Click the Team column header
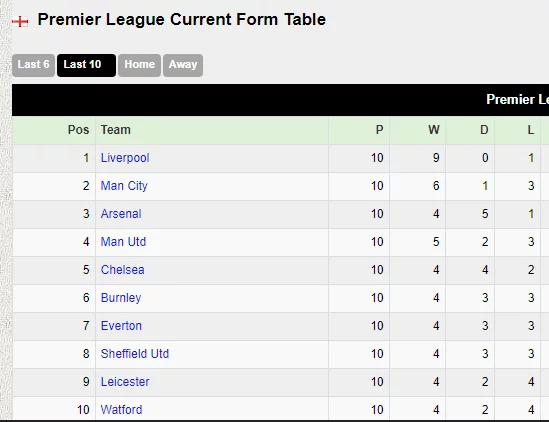Image resolution: width=549 pixels, height=422 pixels. coord(116,130)
